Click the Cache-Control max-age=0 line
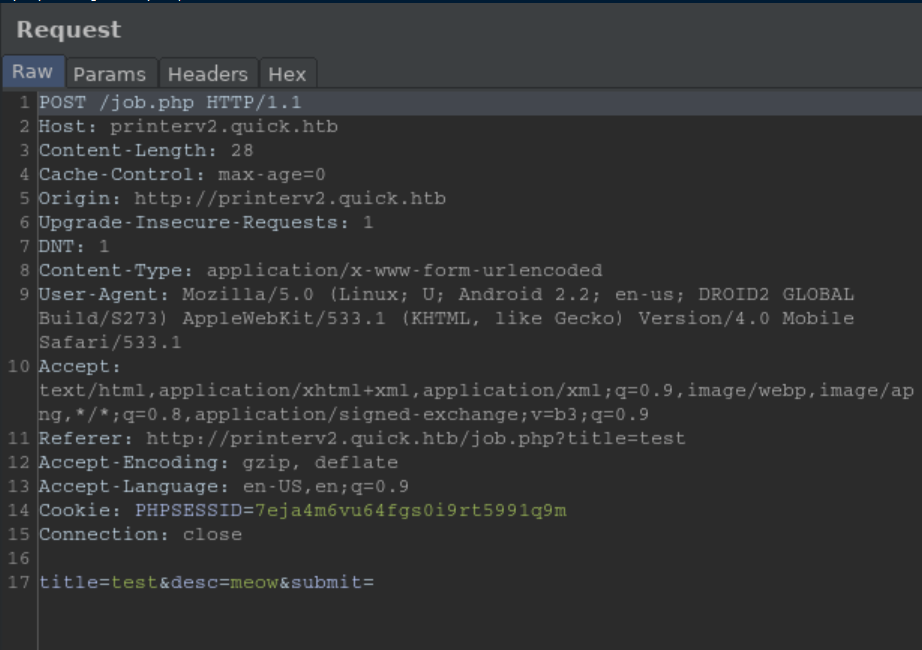 pos(182,175)
